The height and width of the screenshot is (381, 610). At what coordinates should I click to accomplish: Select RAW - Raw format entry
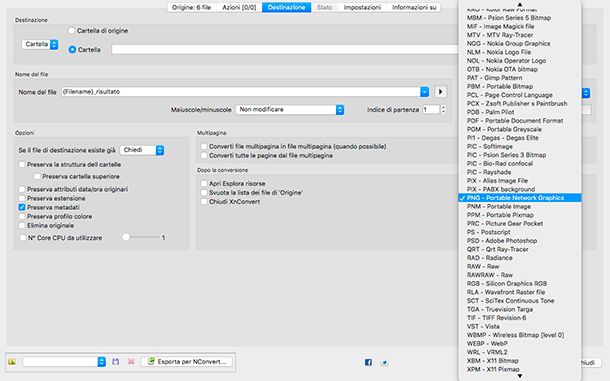pyautogui.click(x=520, y=266)
